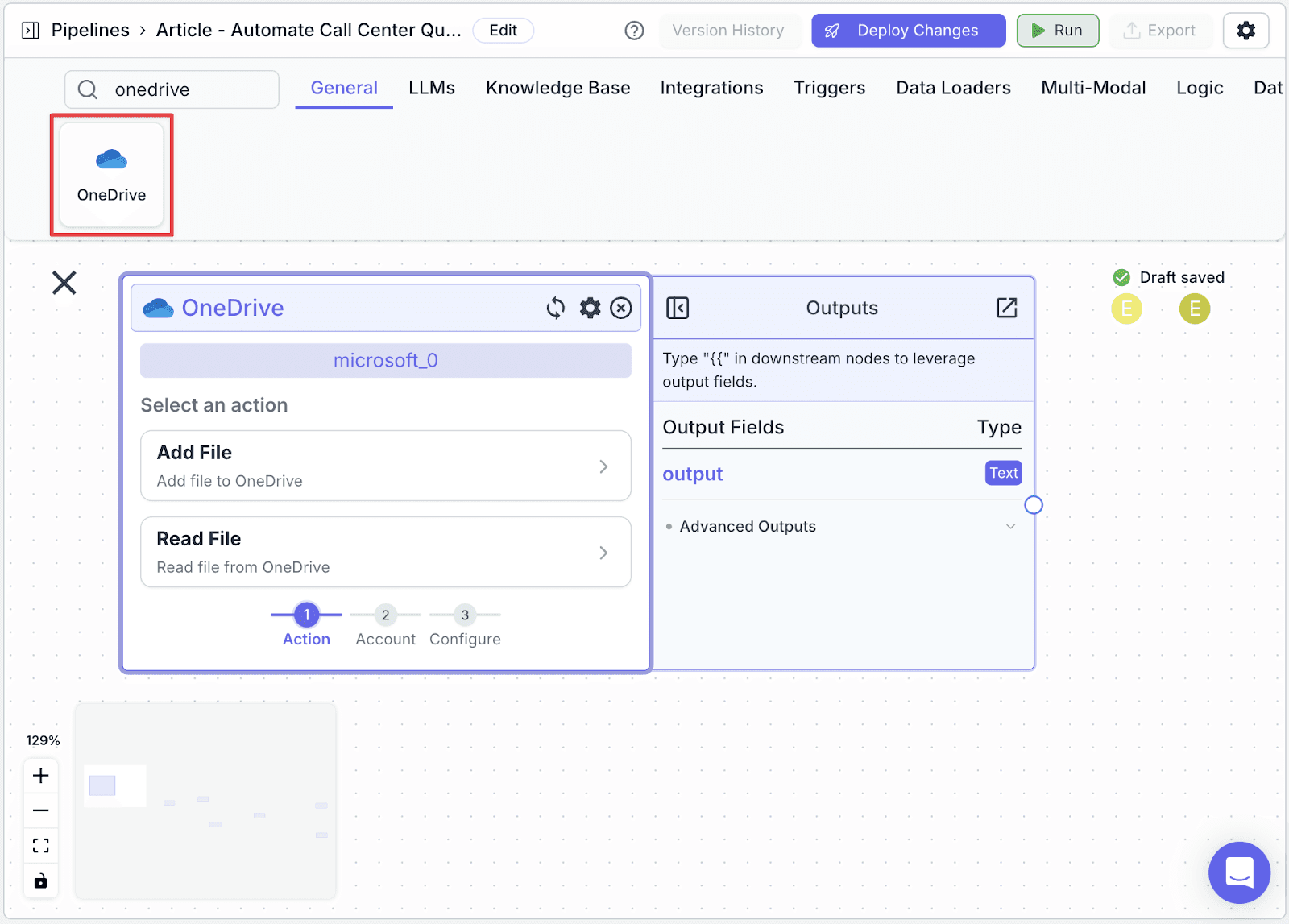Open the chat support bubble
1289x924 pixels.
click(1239, 872)
